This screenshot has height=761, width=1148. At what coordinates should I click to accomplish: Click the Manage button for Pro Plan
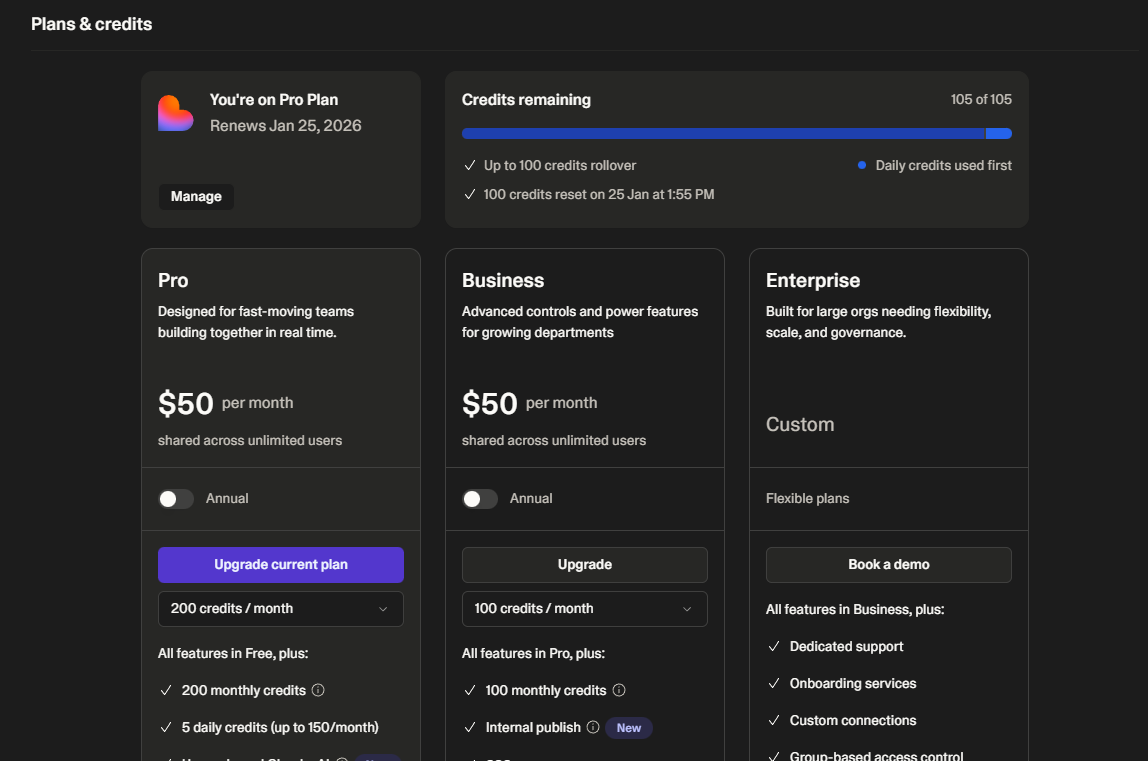(196, 196)
